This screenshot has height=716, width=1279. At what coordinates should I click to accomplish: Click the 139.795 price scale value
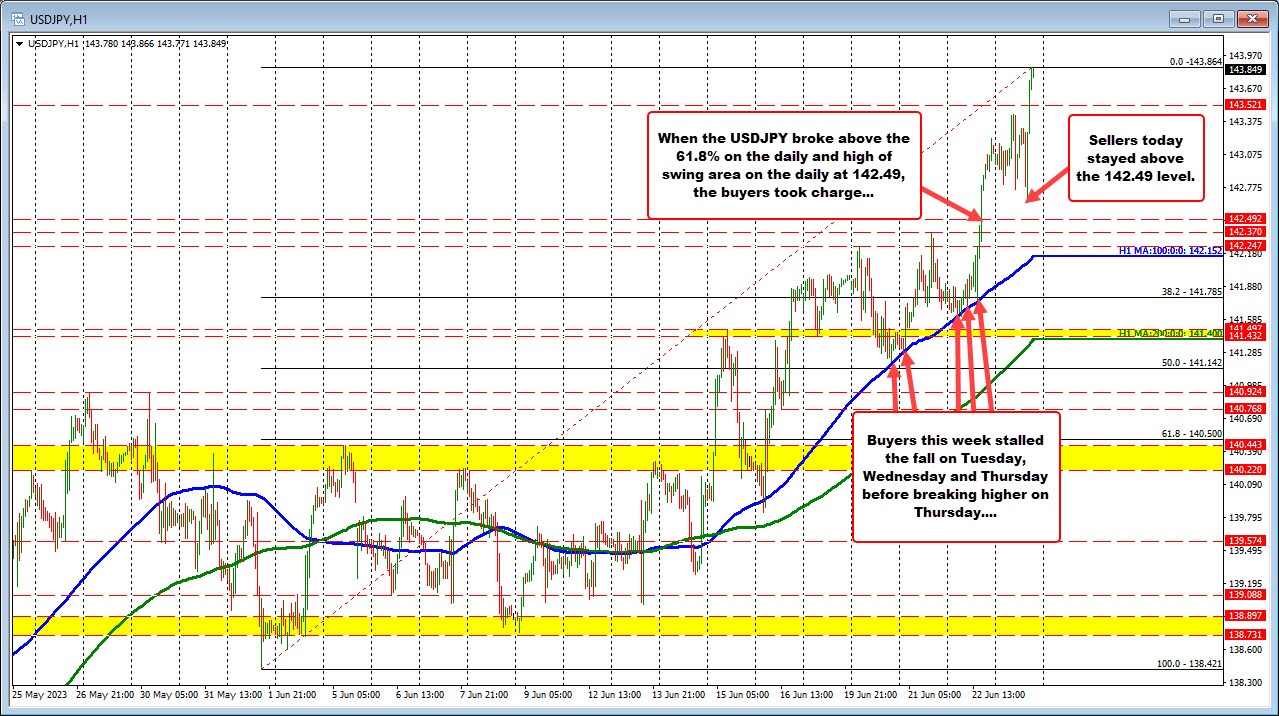(x=1245, y=517)
